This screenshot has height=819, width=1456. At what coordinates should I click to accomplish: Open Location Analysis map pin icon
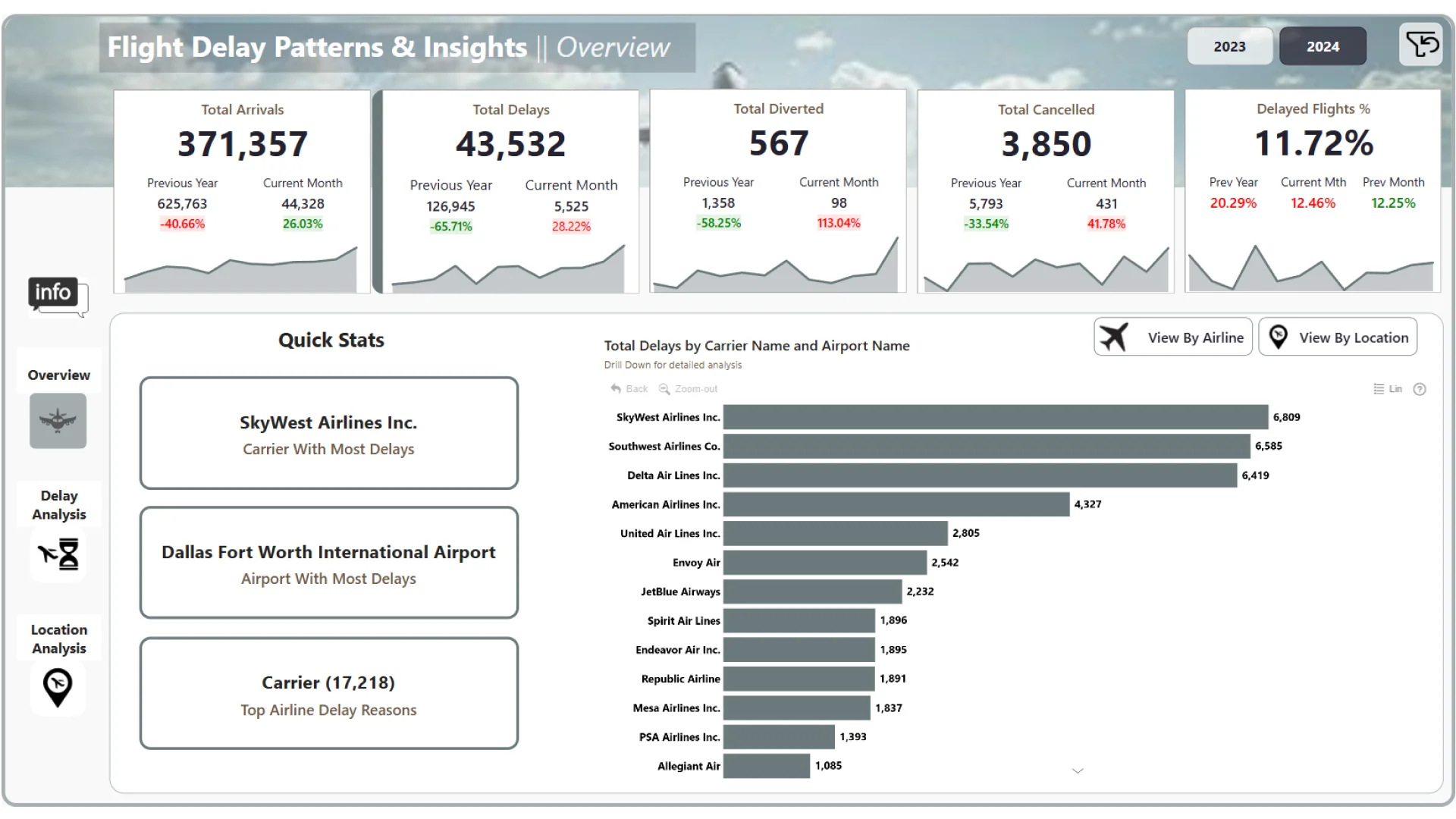pos(58,687)
